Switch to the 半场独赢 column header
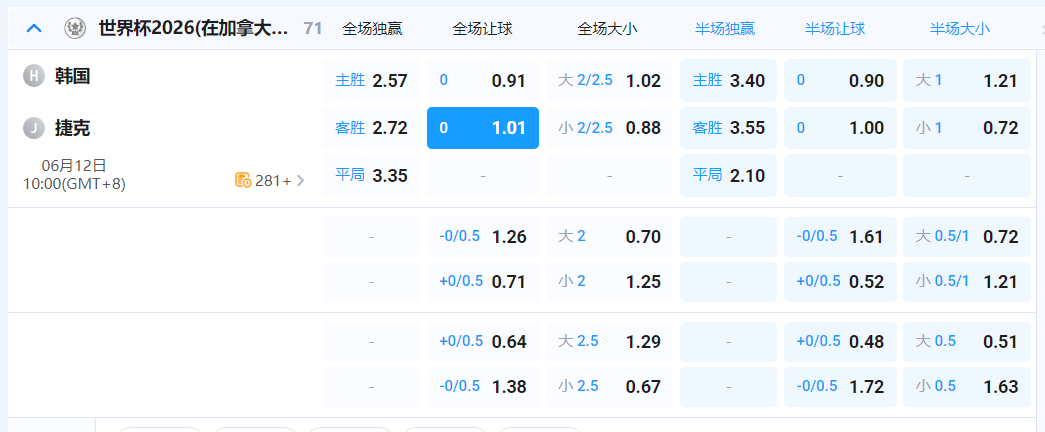Viewport: 1045px width, 432px height. [x=725, y=29]
